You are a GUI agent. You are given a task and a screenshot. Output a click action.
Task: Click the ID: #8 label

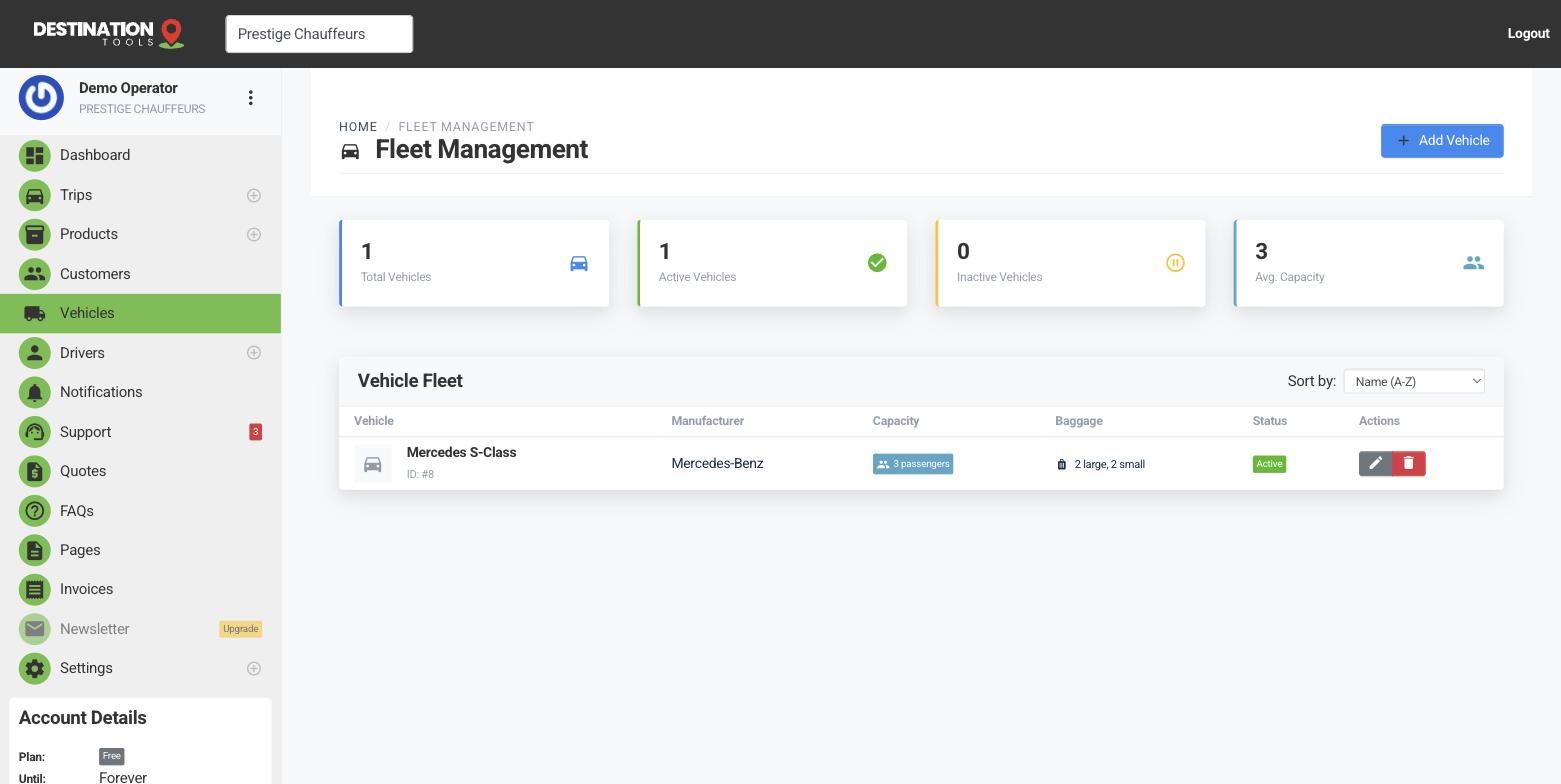tap(420, 474)
